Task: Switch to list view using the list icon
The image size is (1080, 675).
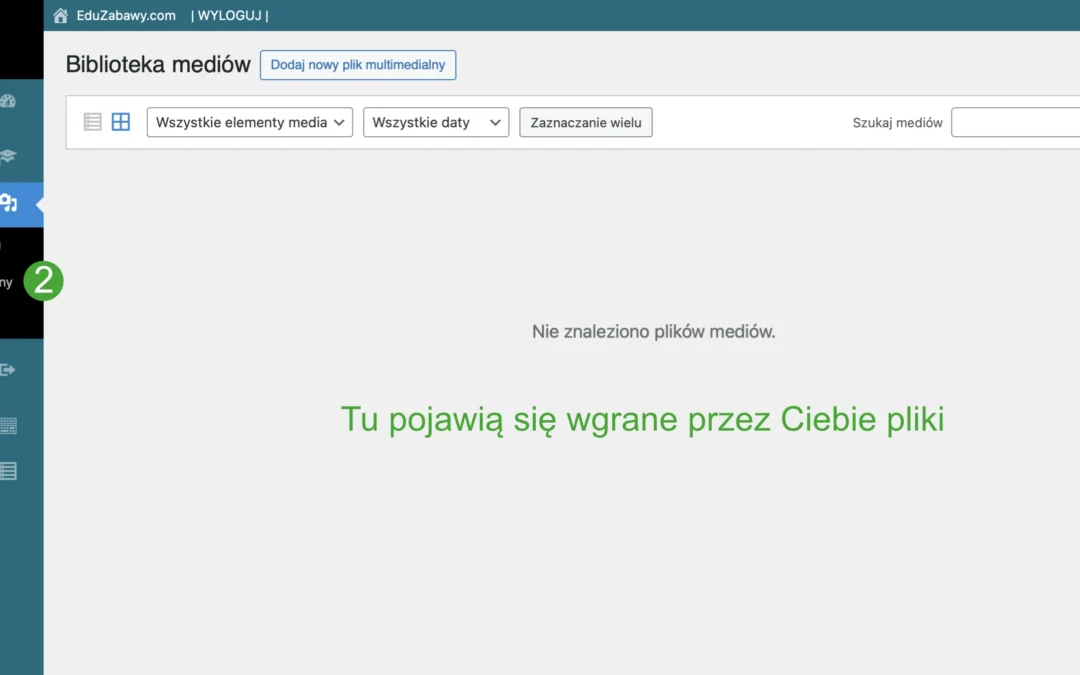Action: [92, 121]
